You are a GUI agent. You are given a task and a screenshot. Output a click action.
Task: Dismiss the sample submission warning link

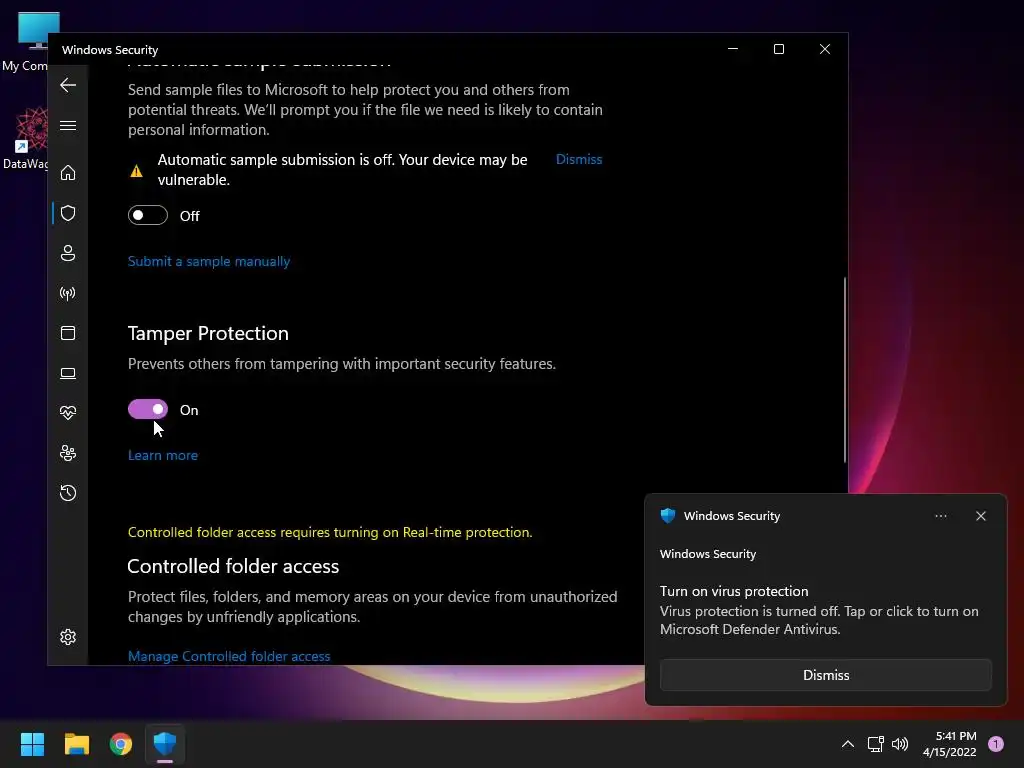point(579,159)
